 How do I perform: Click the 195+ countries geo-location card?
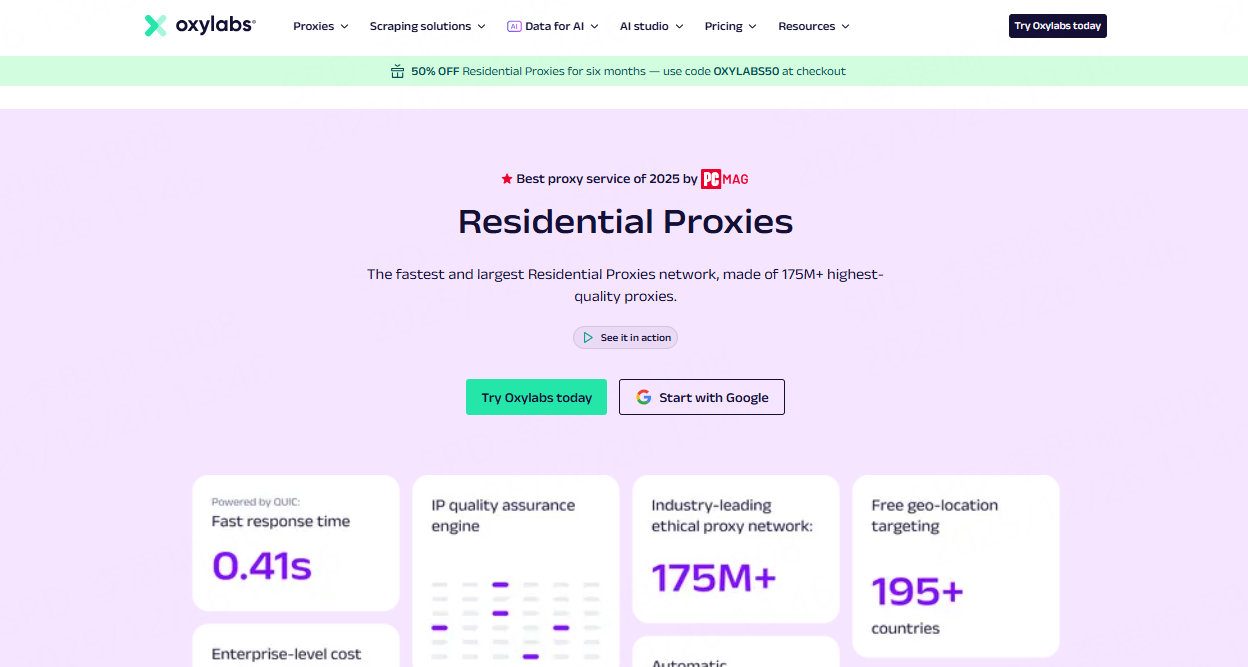(955, 565)
